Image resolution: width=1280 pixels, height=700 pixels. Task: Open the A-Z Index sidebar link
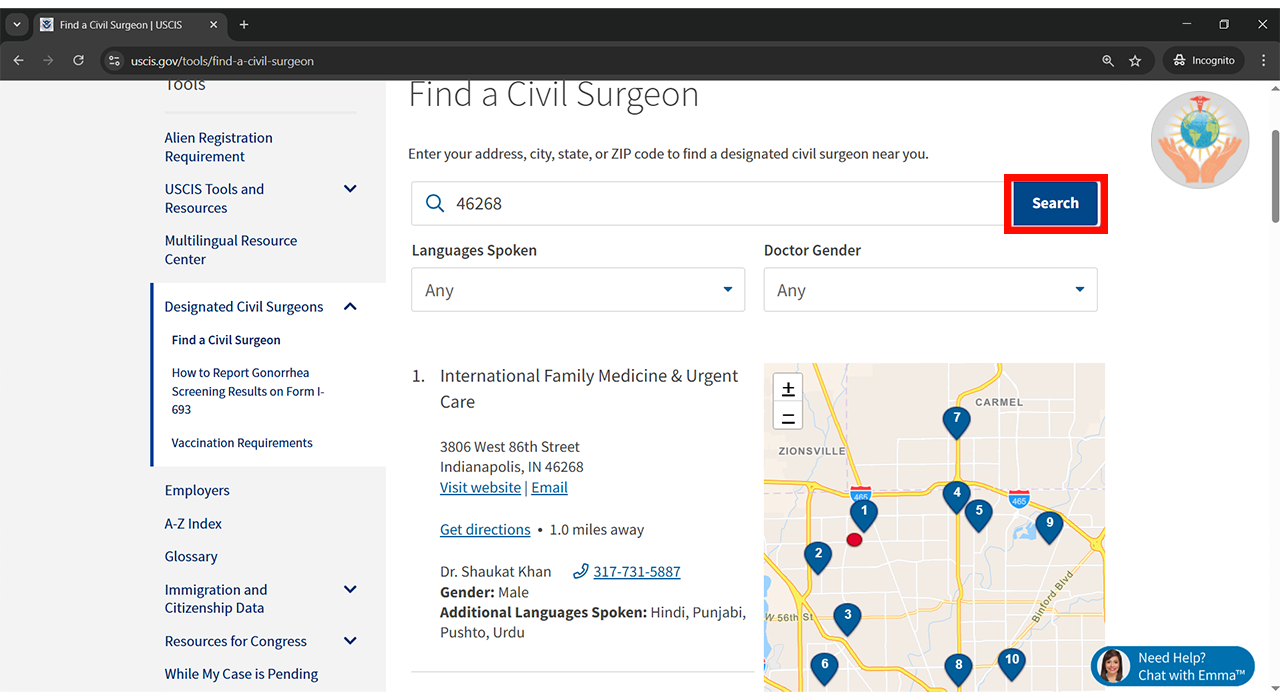pyautogui.click(x=193, y=523)
